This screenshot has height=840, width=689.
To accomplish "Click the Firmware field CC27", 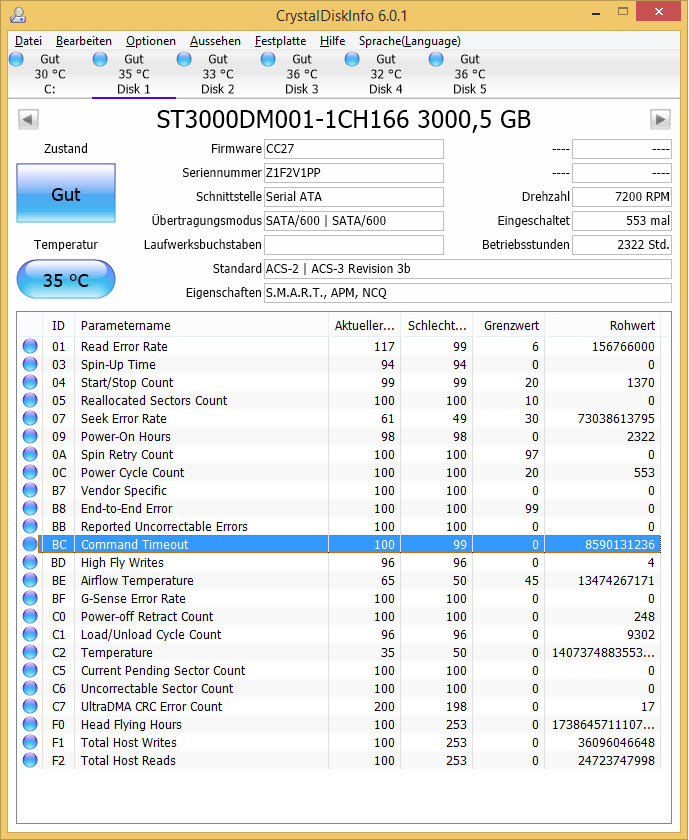I will point(354,149).
